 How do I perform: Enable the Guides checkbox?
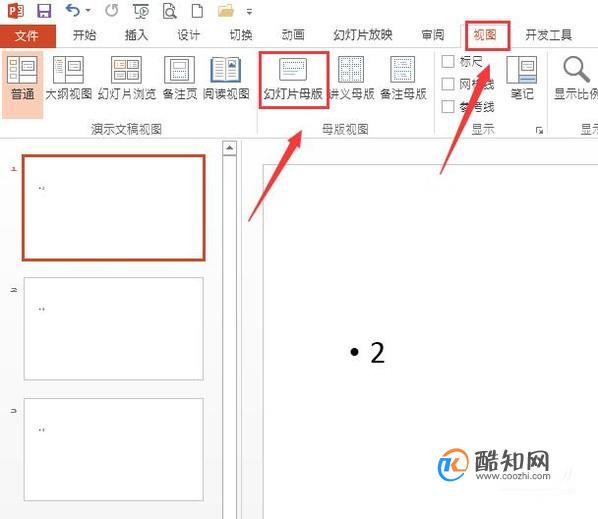point(448,106)
